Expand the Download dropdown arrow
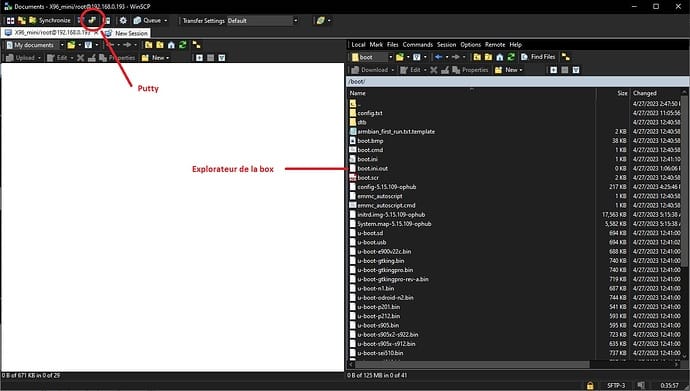690x391 pixels. [x=393, y=70]
